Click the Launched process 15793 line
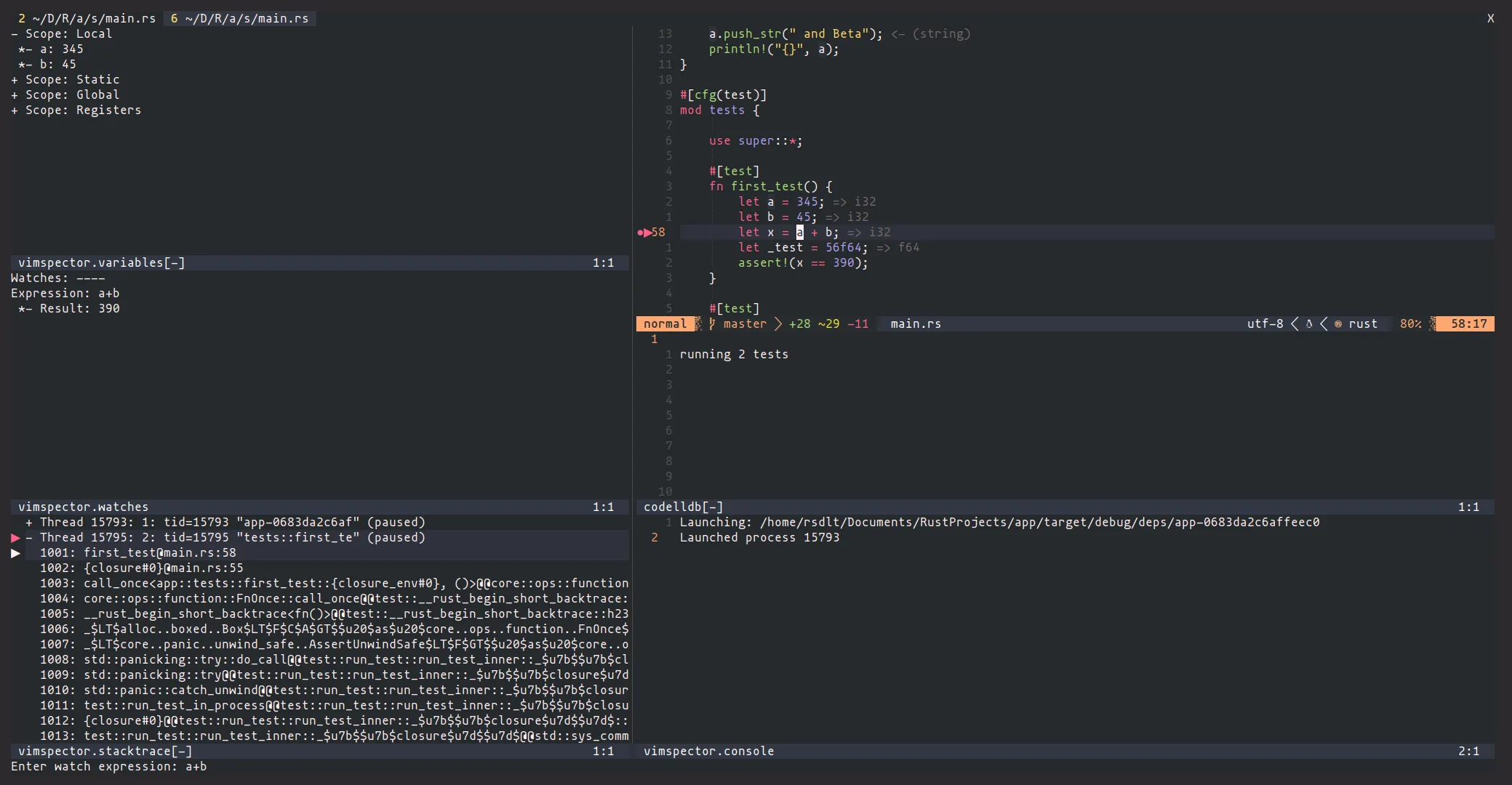The image size is (1512, 785). 759,538
